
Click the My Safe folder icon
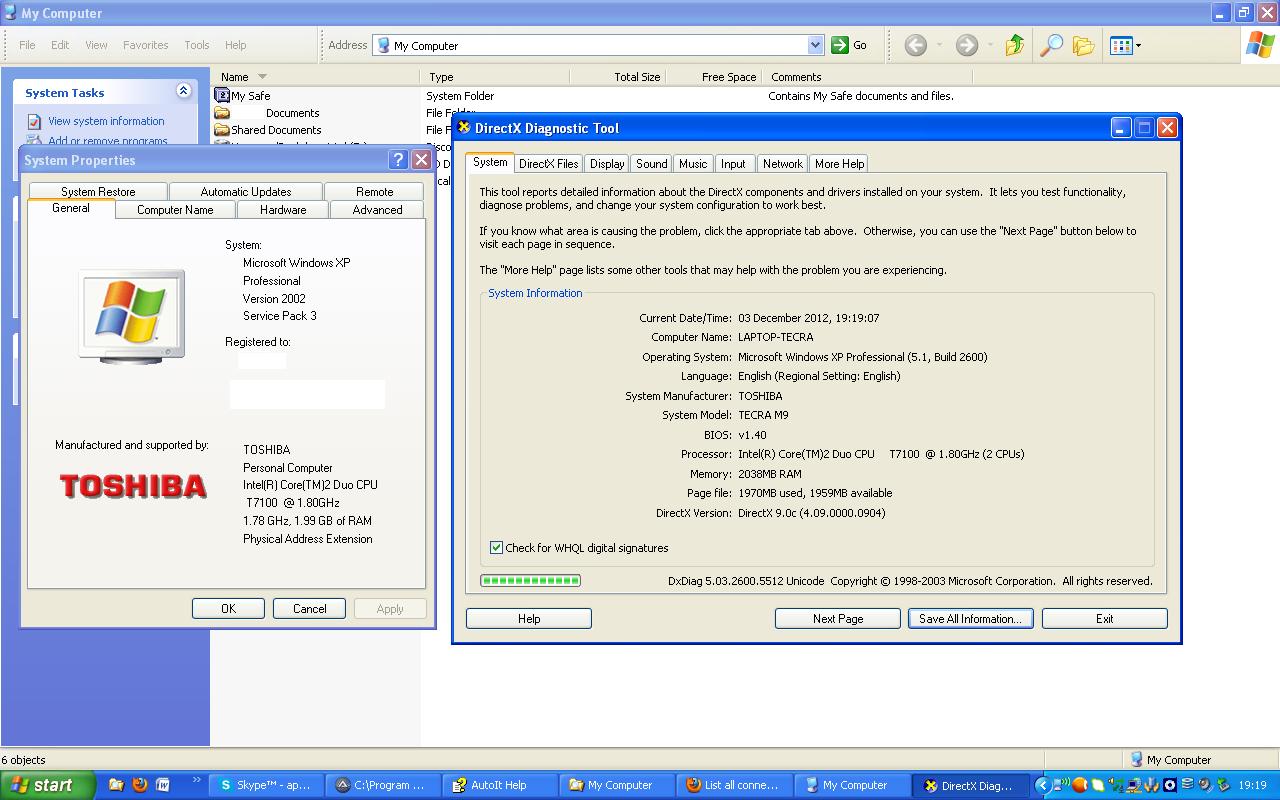pyautogui.click(x=222, y=96)
